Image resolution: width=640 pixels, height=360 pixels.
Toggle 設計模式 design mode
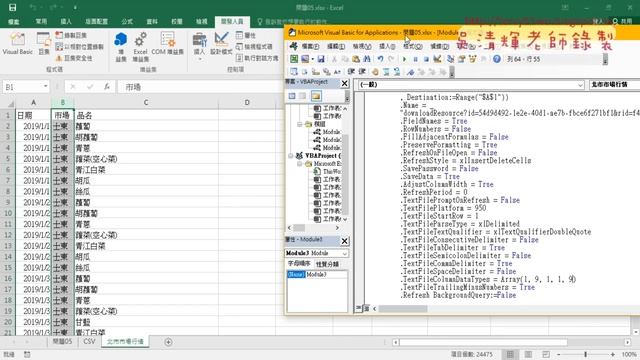click(x=221, y=43)
